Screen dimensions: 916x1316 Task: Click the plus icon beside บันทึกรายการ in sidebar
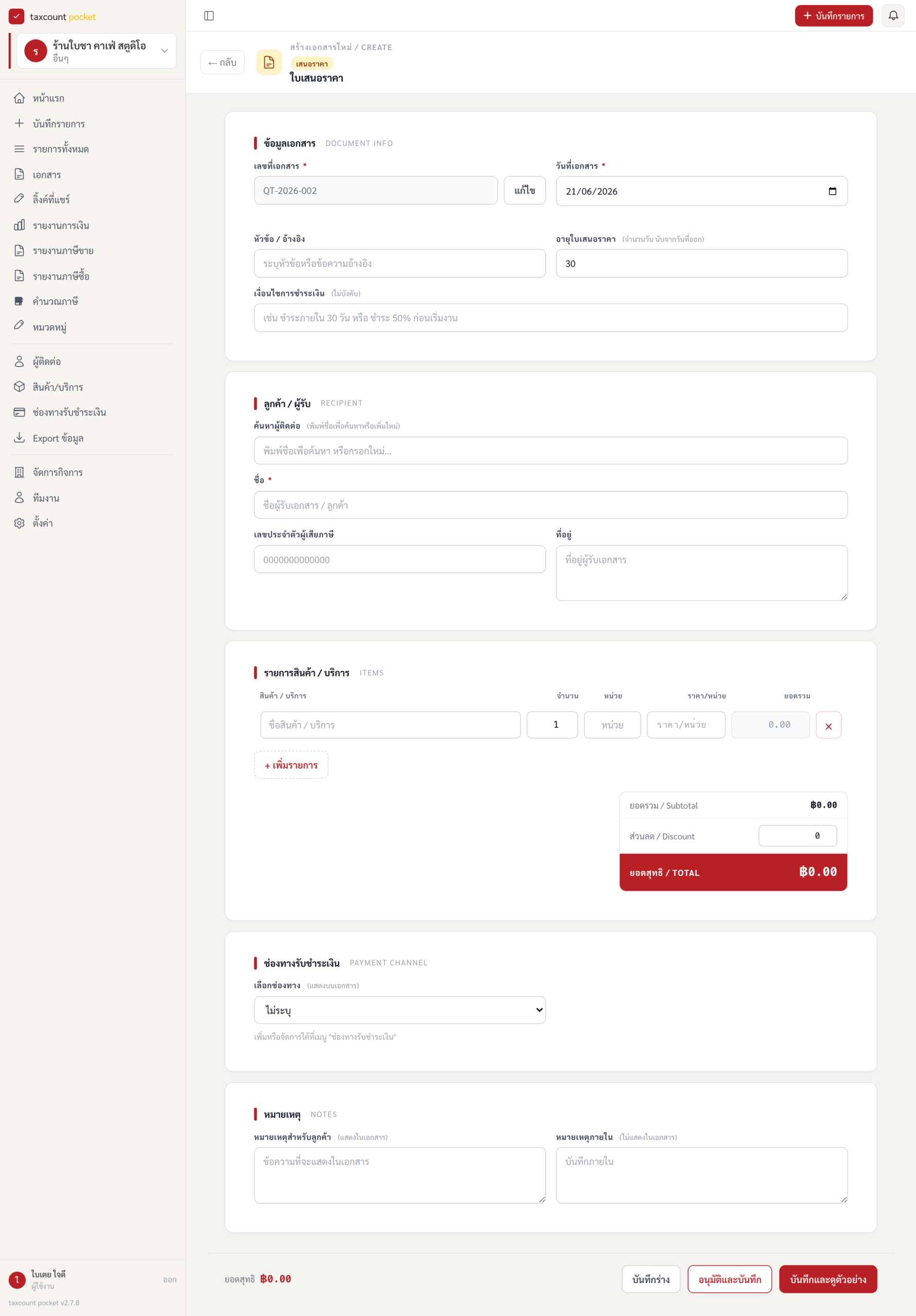point(20,123)
